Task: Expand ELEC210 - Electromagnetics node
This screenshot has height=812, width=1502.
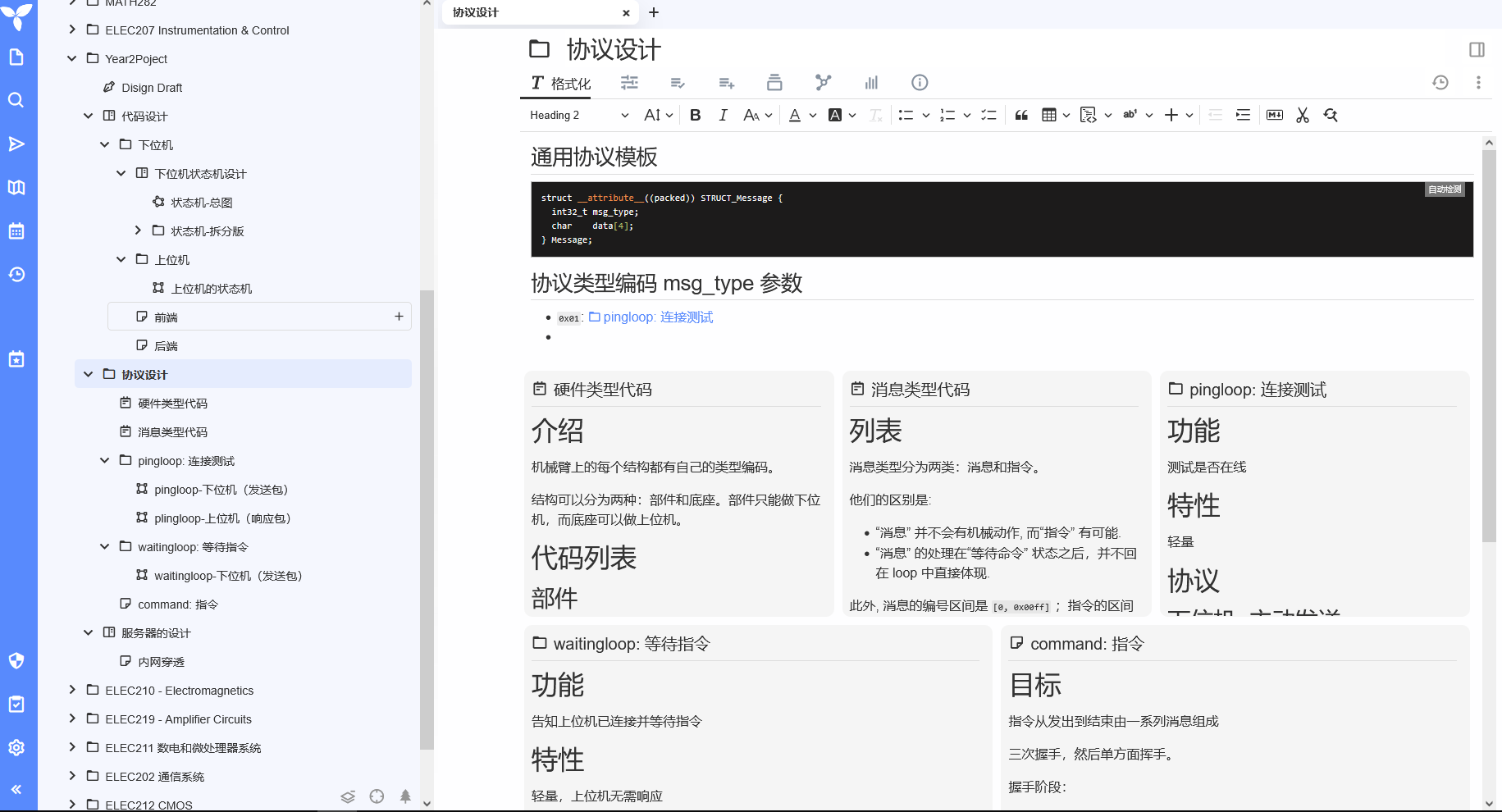Action: (72, 690)
